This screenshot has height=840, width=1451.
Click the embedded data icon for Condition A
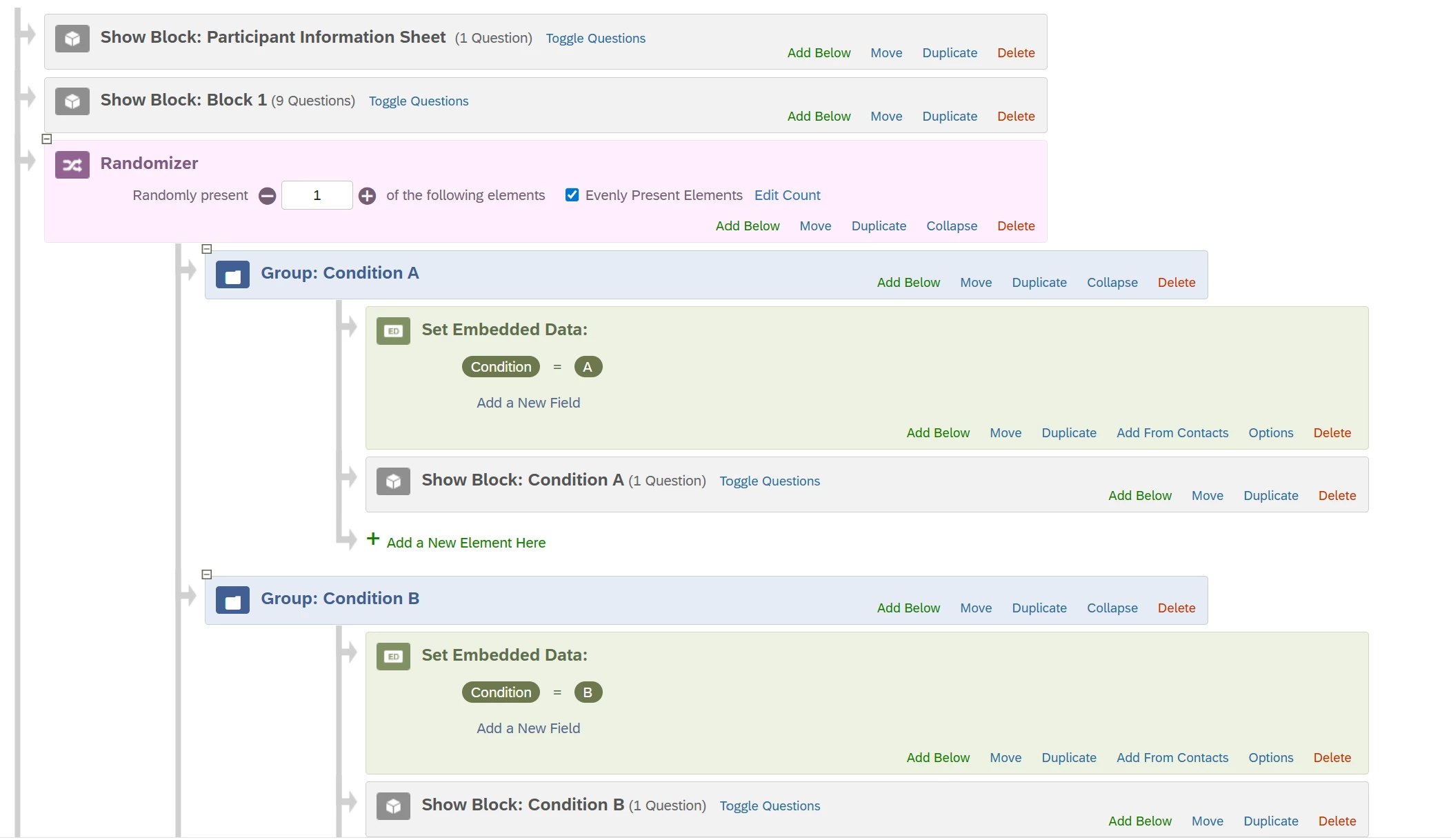(x=393, y=331)
